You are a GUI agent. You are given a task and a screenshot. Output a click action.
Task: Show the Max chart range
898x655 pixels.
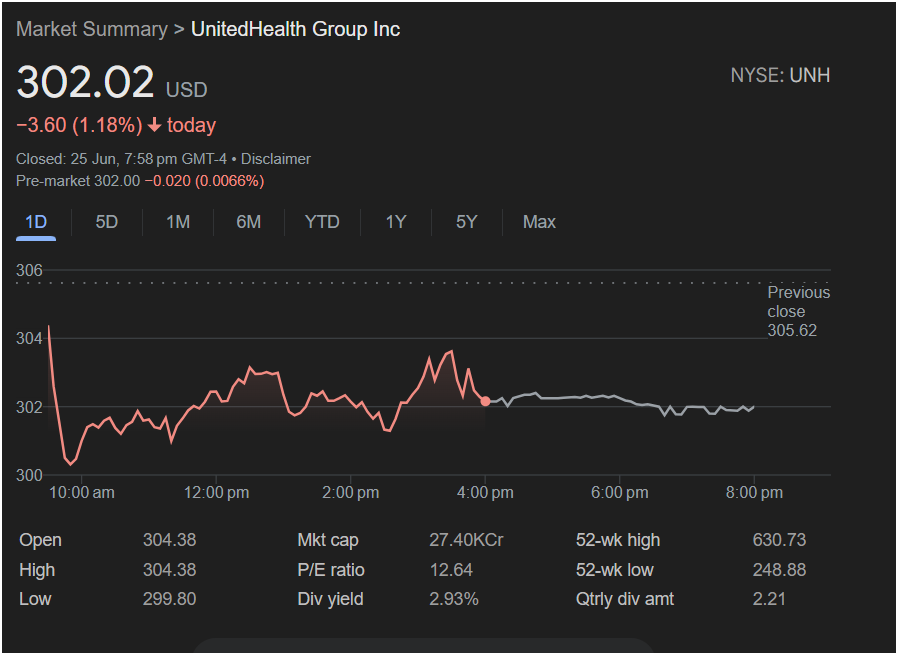(x=539, y=222)
